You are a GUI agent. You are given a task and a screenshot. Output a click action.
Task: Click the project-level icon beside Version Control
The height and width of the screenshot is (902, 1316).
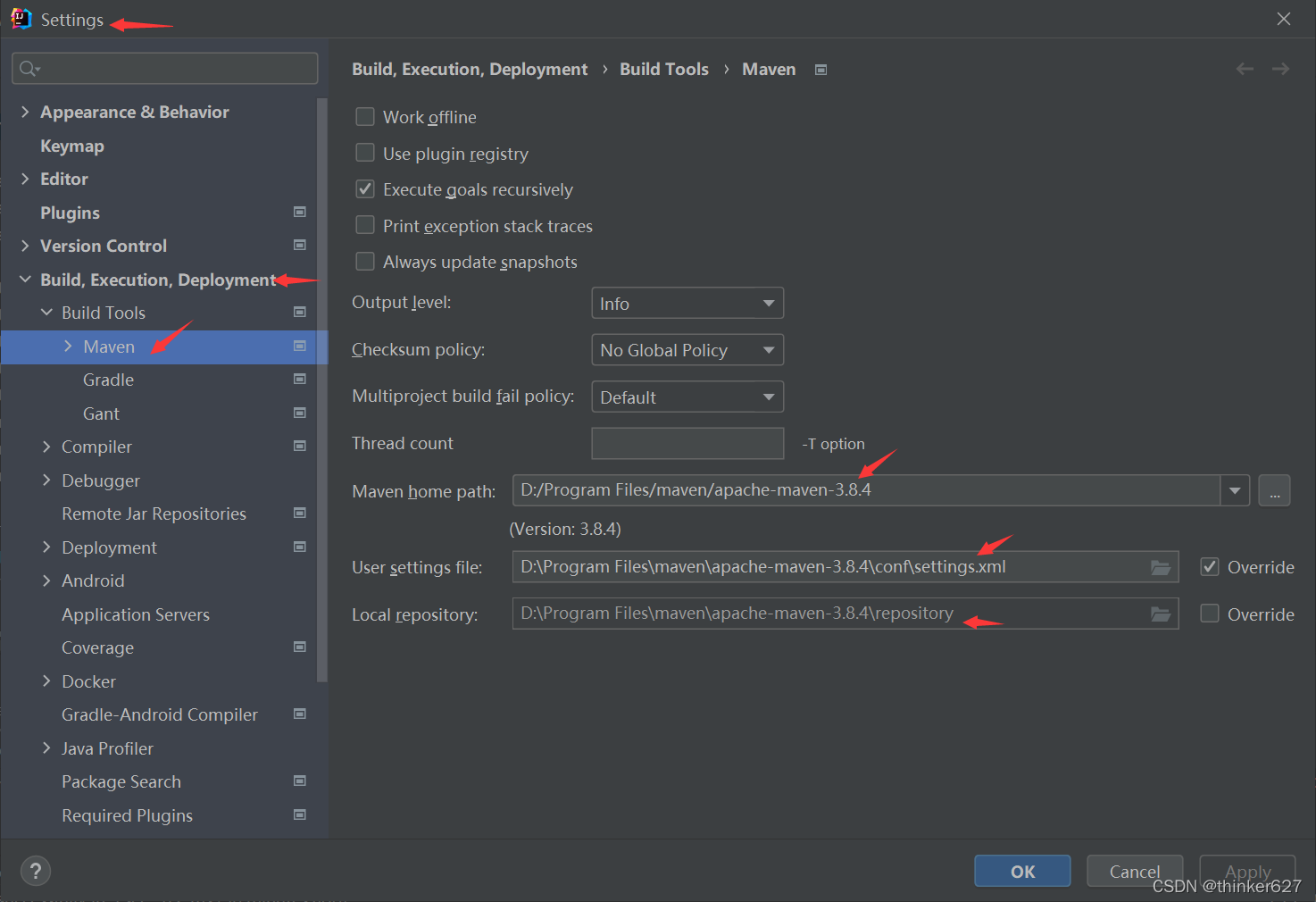pos(300,245)
